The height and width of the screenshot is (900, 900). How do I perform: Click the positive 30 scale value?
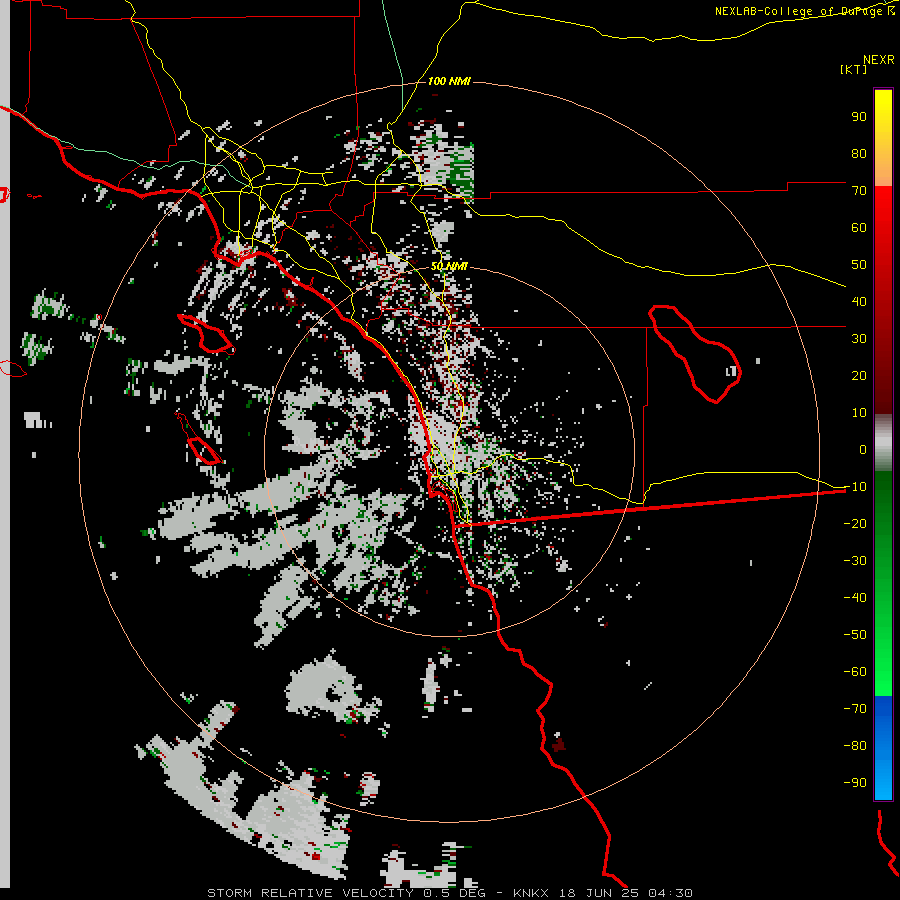point(859,339)
